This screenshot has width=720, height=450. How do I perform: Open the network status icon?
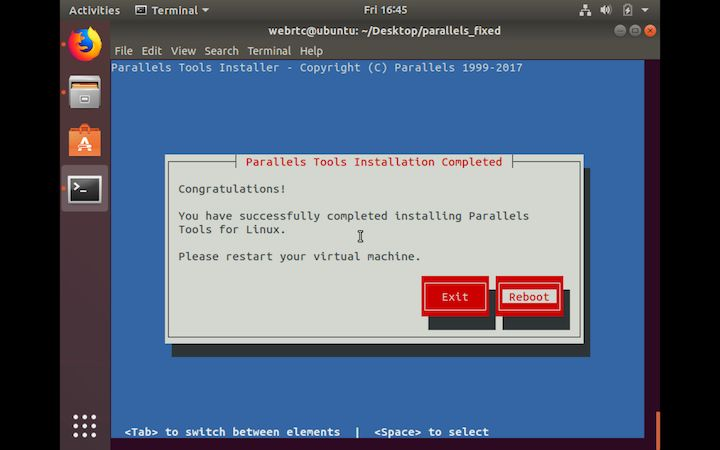[x=585, y=10]
